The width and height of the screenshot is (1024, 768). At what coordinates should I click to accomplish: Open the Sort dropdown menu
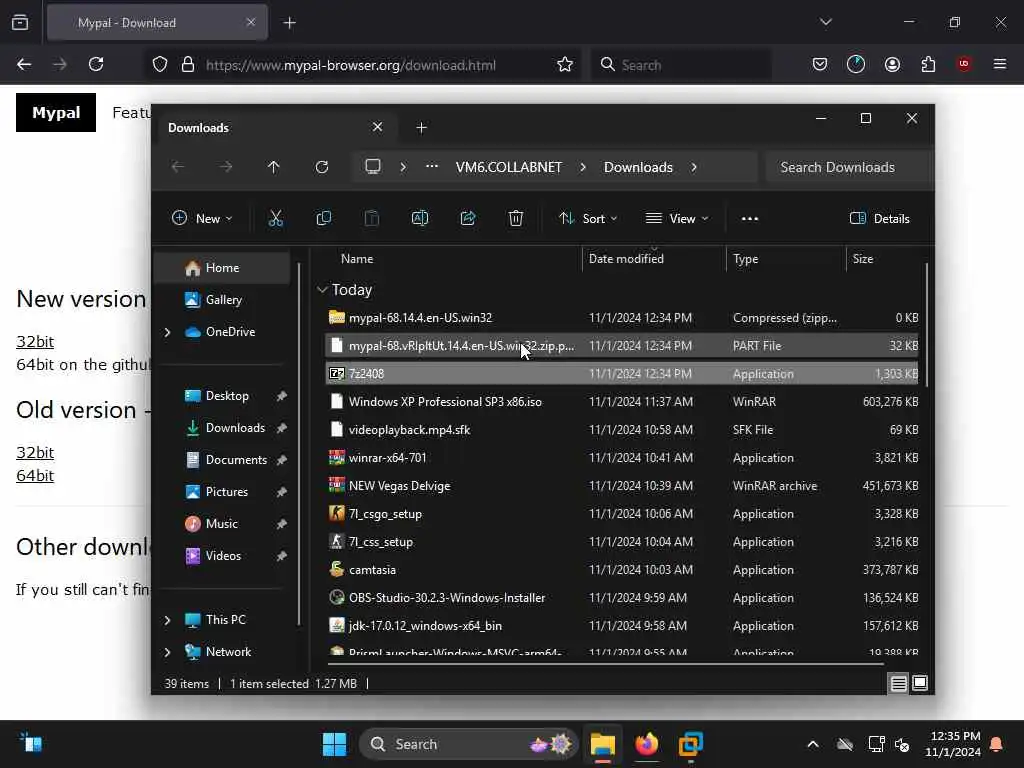[588, 219]
